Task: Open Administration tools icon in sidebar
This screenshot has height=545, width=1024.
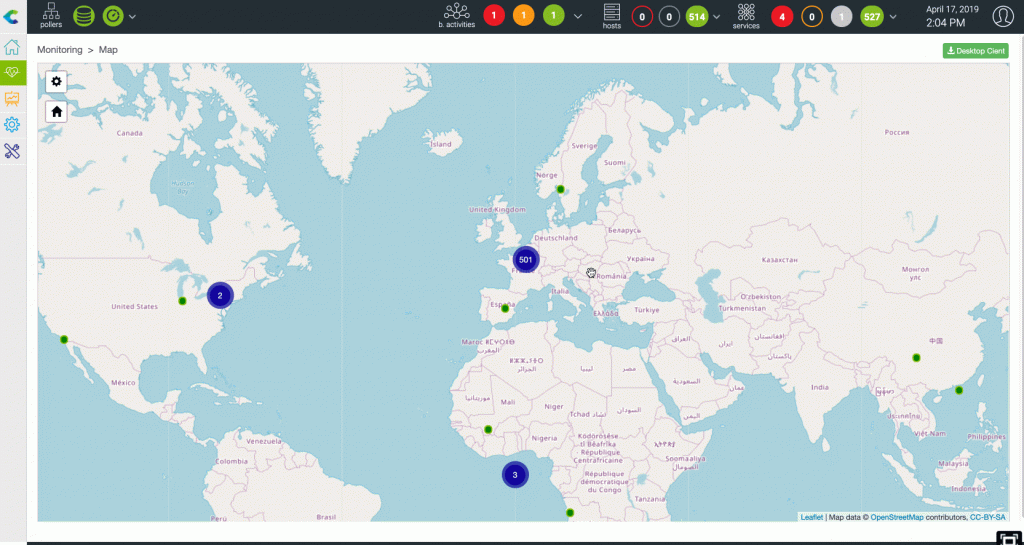Action: [12, 151]
